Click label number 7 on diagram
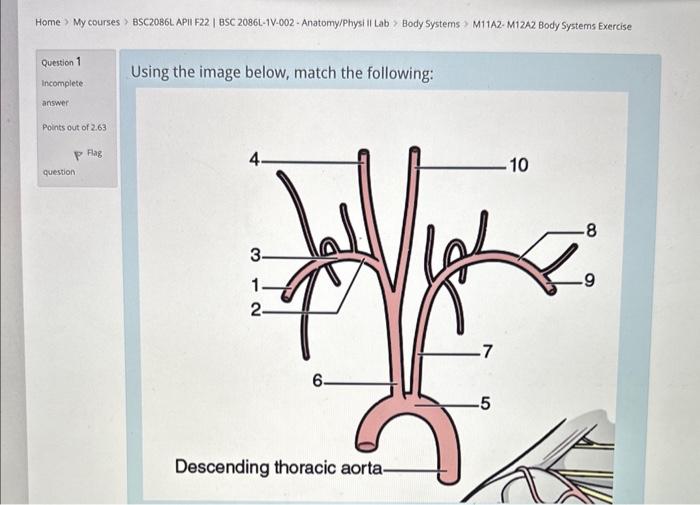700x505 pixels. pos(487,351)
